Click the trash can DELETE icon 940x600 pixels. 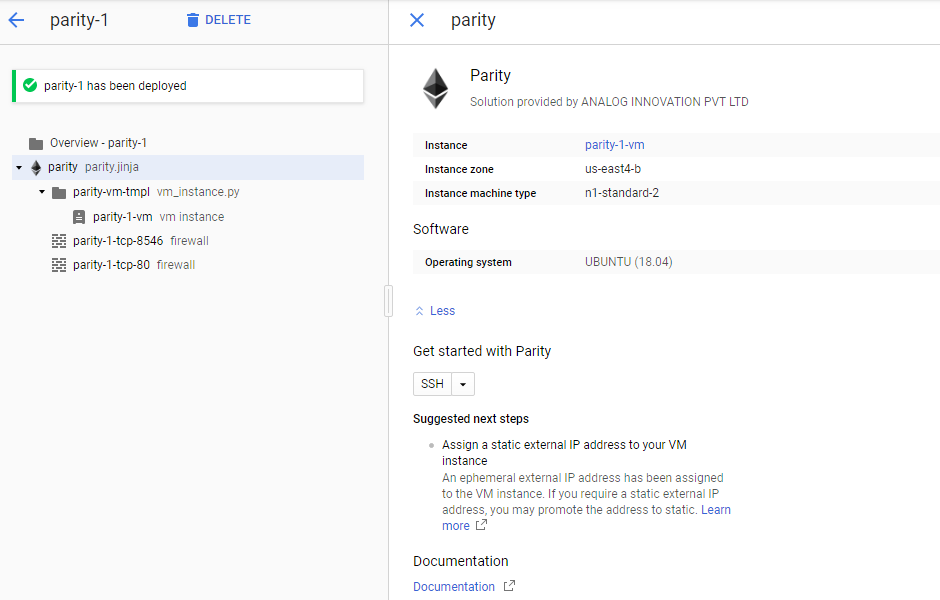(x=192, y=20)
